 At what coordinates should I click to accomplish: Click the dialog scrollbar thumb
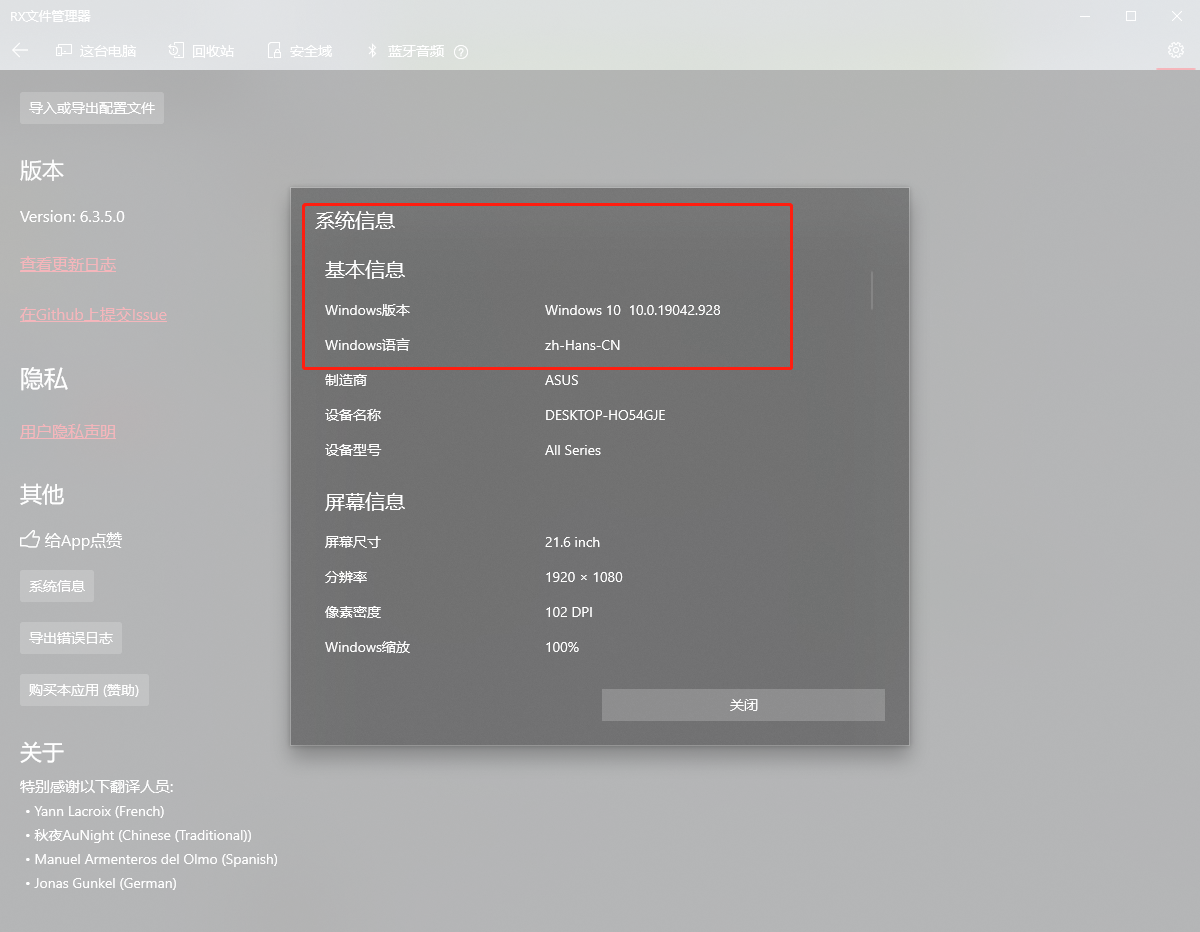[871, 290]
